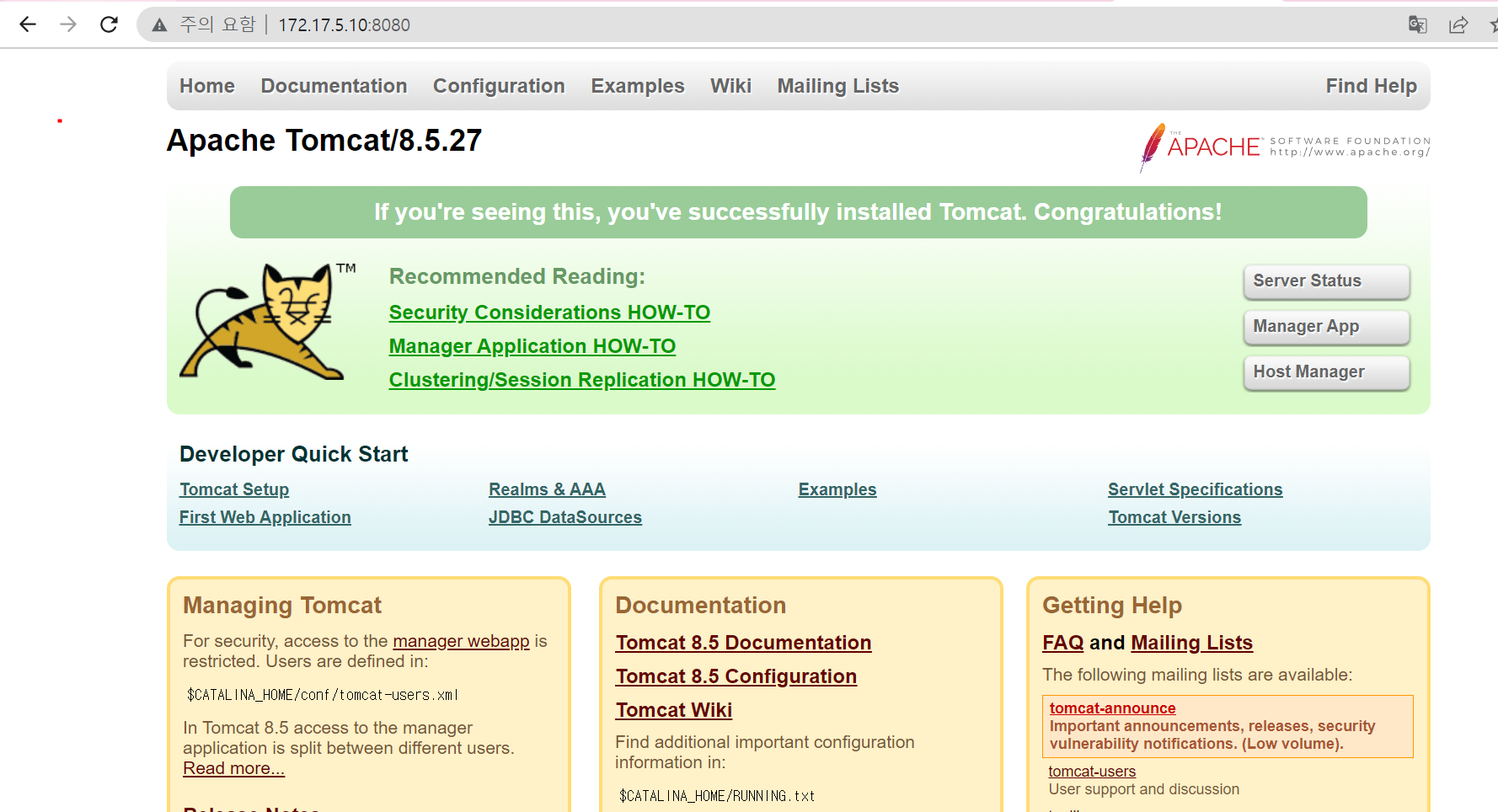This screenshot has width=1498, height=812.
Task: Click the Apache Tomcat/8.5.27 heading
Action: click(324, 140)
